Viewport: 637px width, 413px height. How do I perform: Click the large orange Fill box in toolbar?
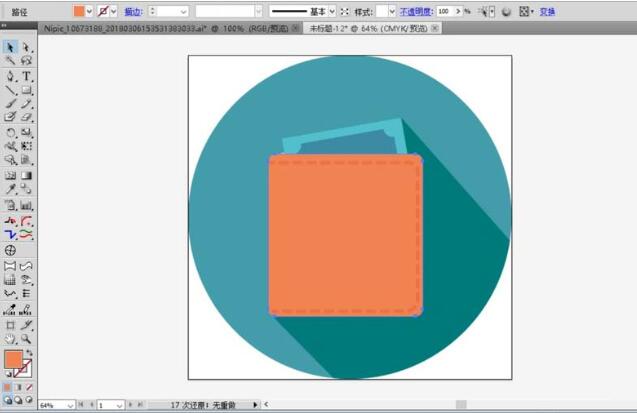pos(13,360)
